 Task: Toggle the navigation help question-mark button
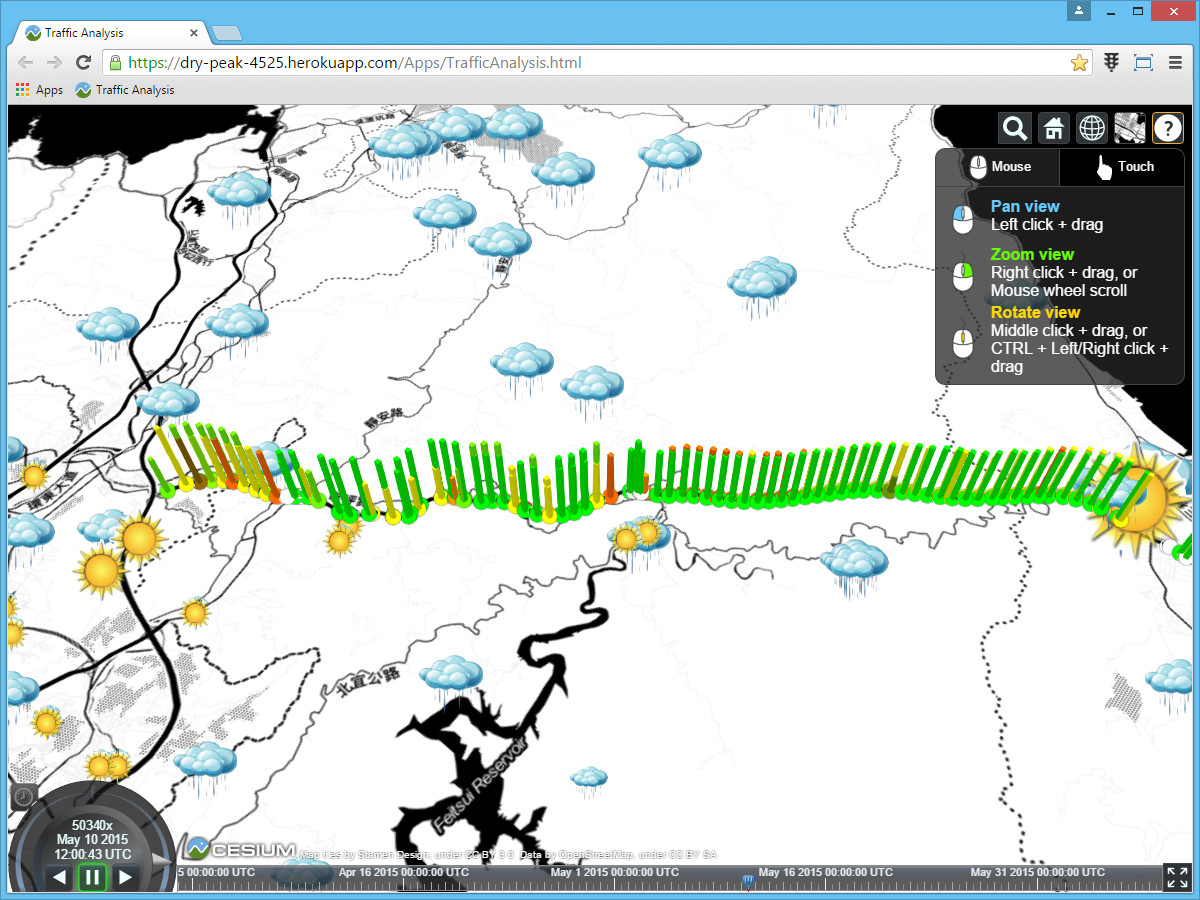tap(1168, 128)
